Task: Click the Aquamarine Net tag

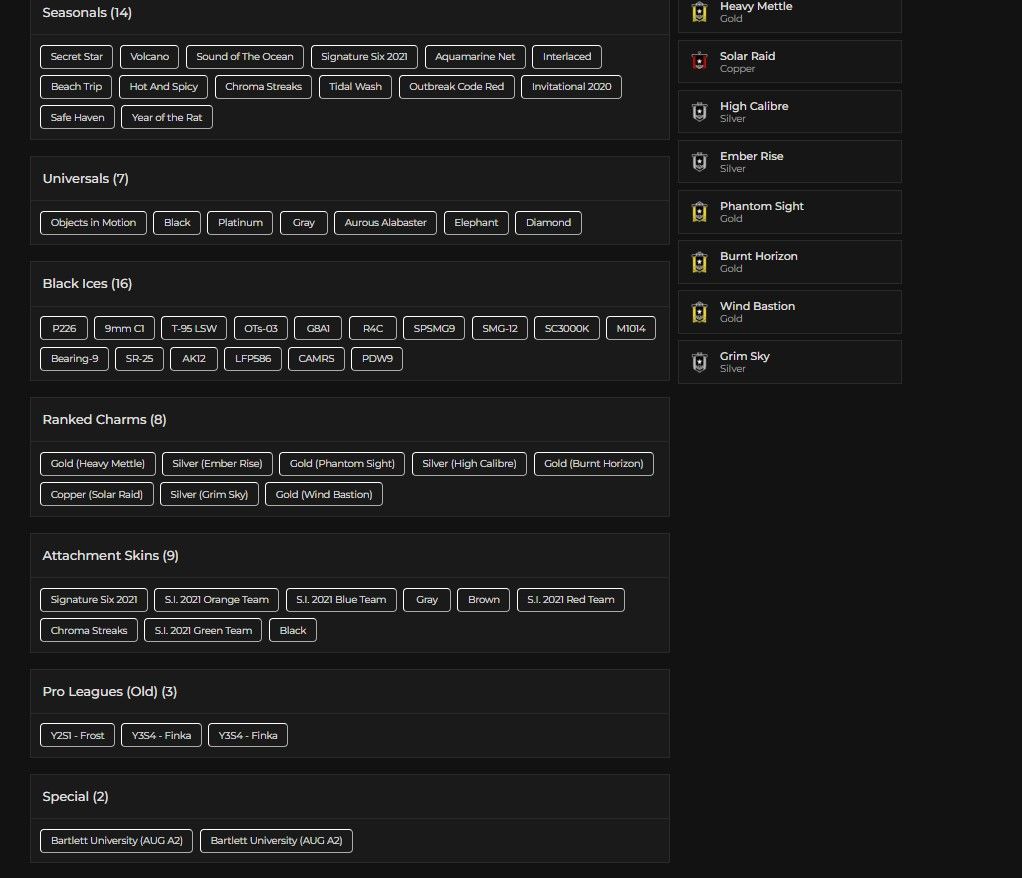Action: tap(475, 57)
